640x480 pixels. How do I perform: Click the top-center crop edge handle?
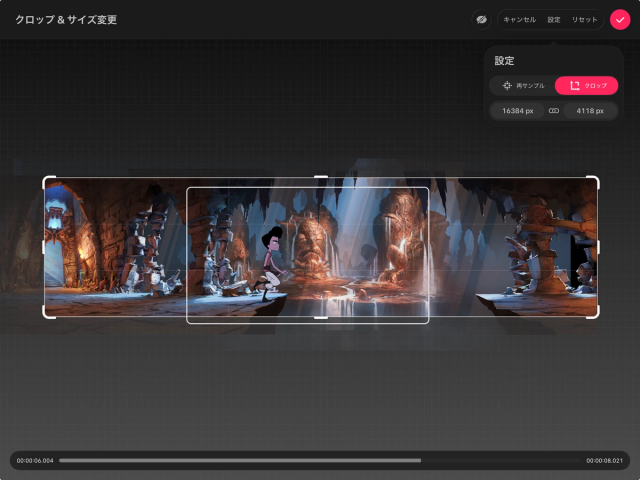click(x=321, y=177)
